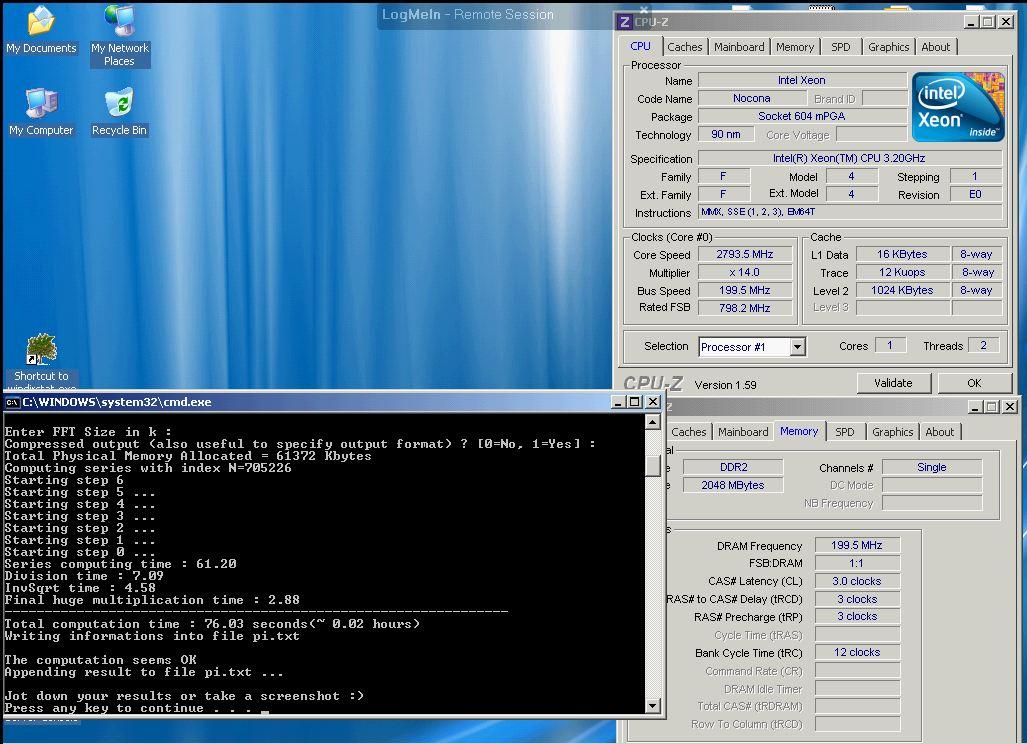
Task: Click the 3.0 clocks CAS latency value
Action: [857, 581]
